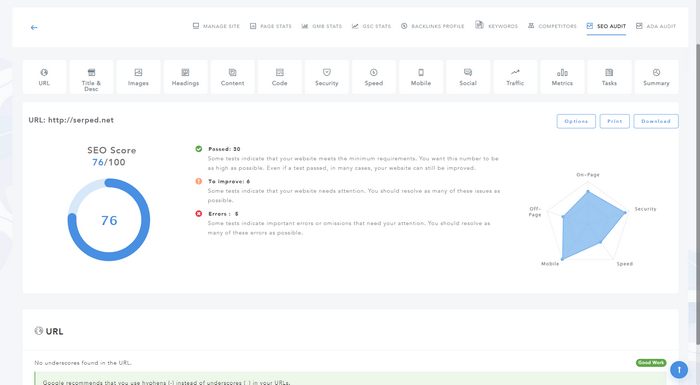Open the Options button menu
Screen dimensions: 700x385
click(x=576, y=121)
